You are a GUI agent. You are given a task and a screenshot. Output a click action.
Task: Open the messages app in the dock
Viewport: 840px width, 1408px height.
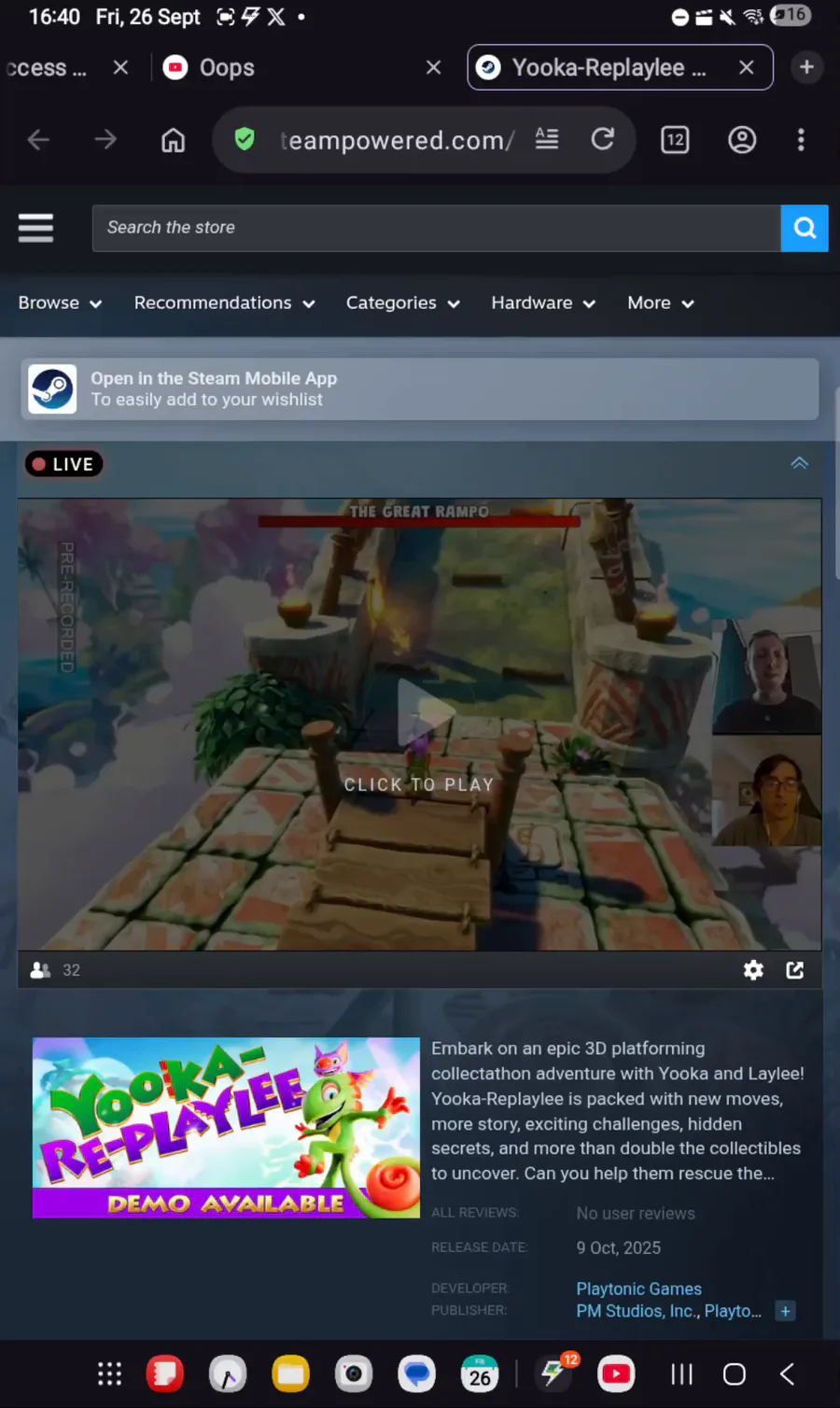[x=416, y=1374]
